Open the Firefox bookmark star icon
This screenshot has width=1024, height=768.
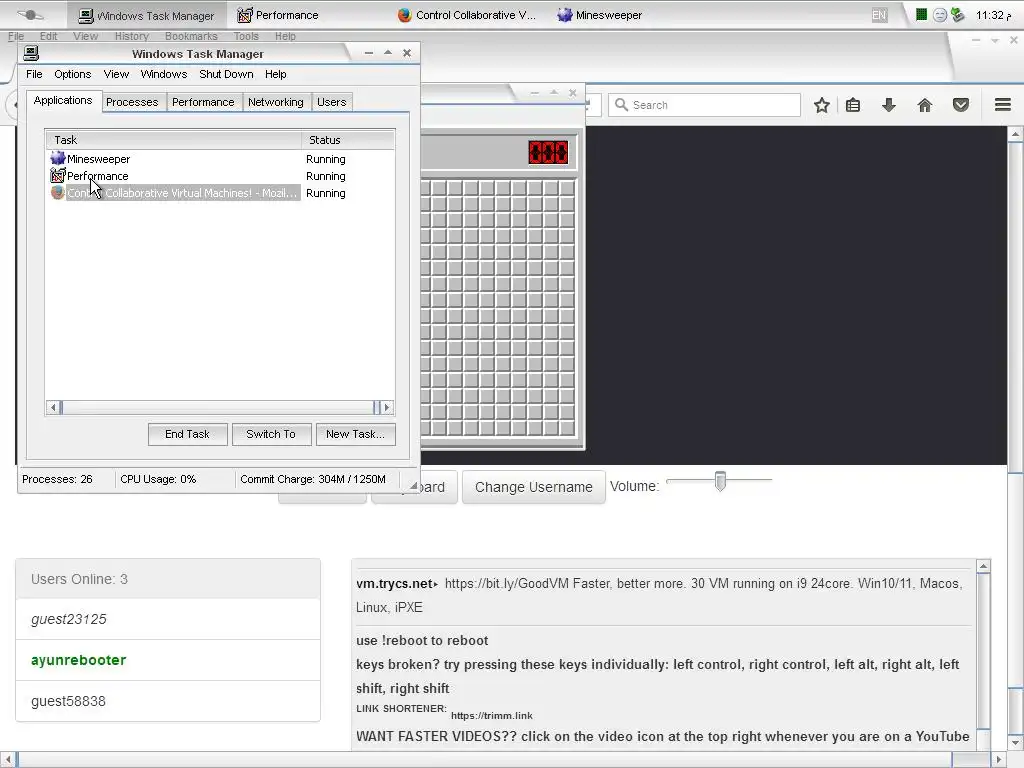[822, 105]
